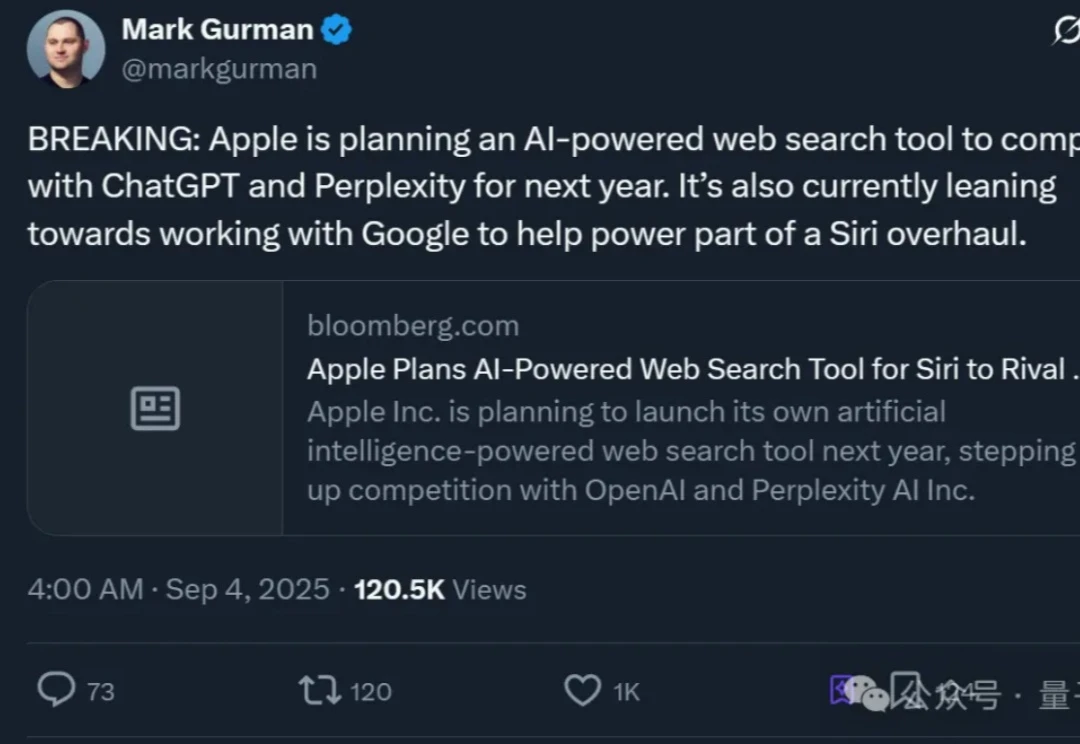
Task: Click the Mark Gurman display name
Action: coord(217,30)
